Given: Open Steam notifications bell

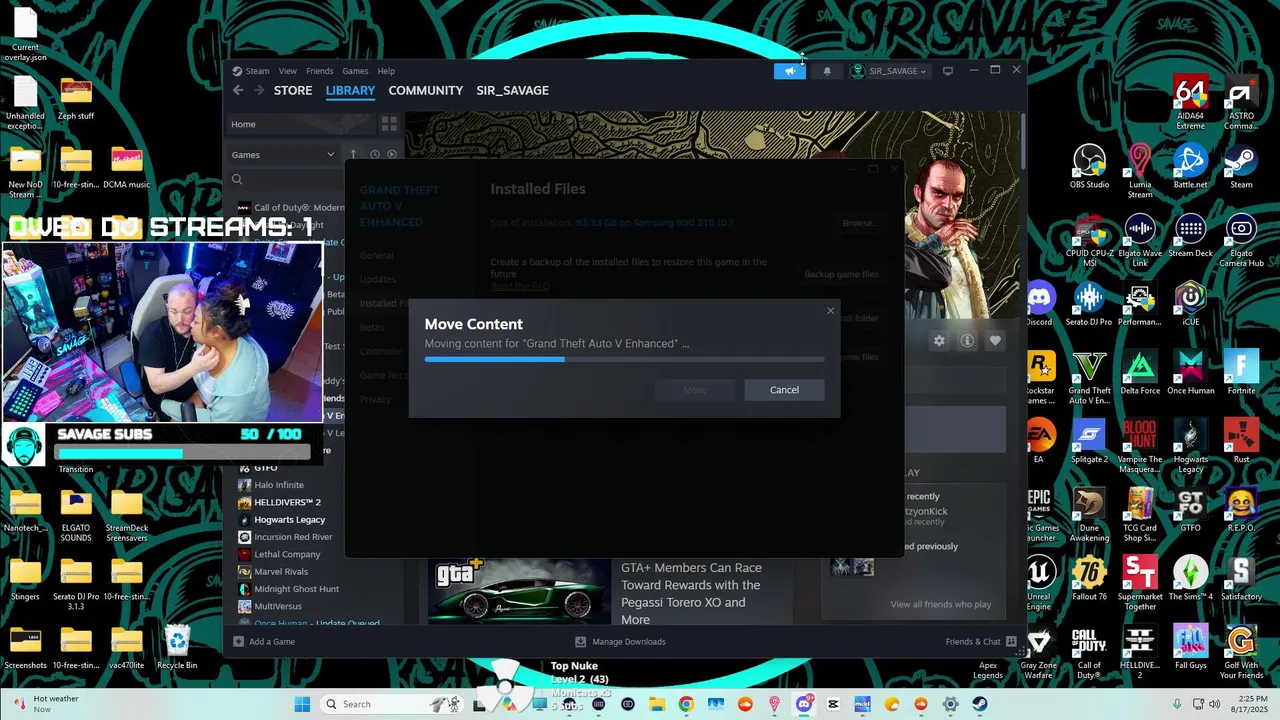Looking at the screenshot, I should [827, 71].
